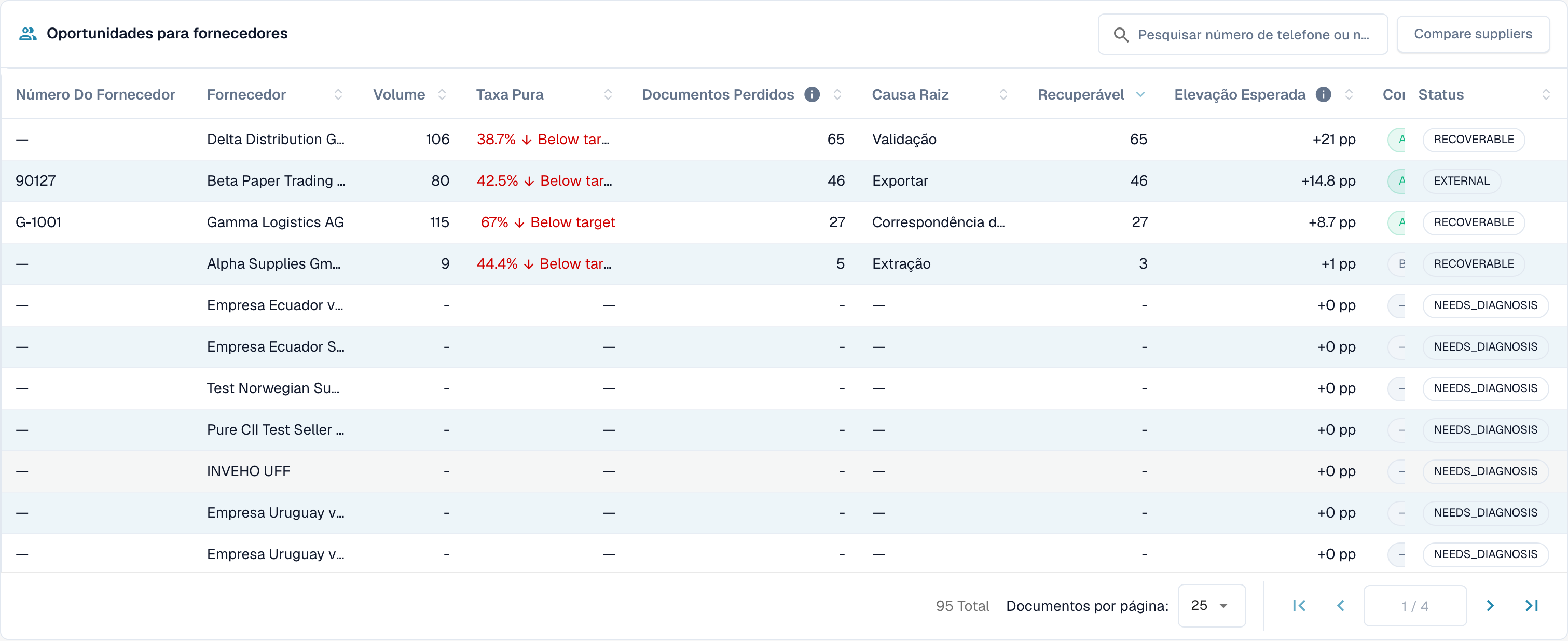Go to previous page arrow
1568x641 pixels.
(1340, 606)
